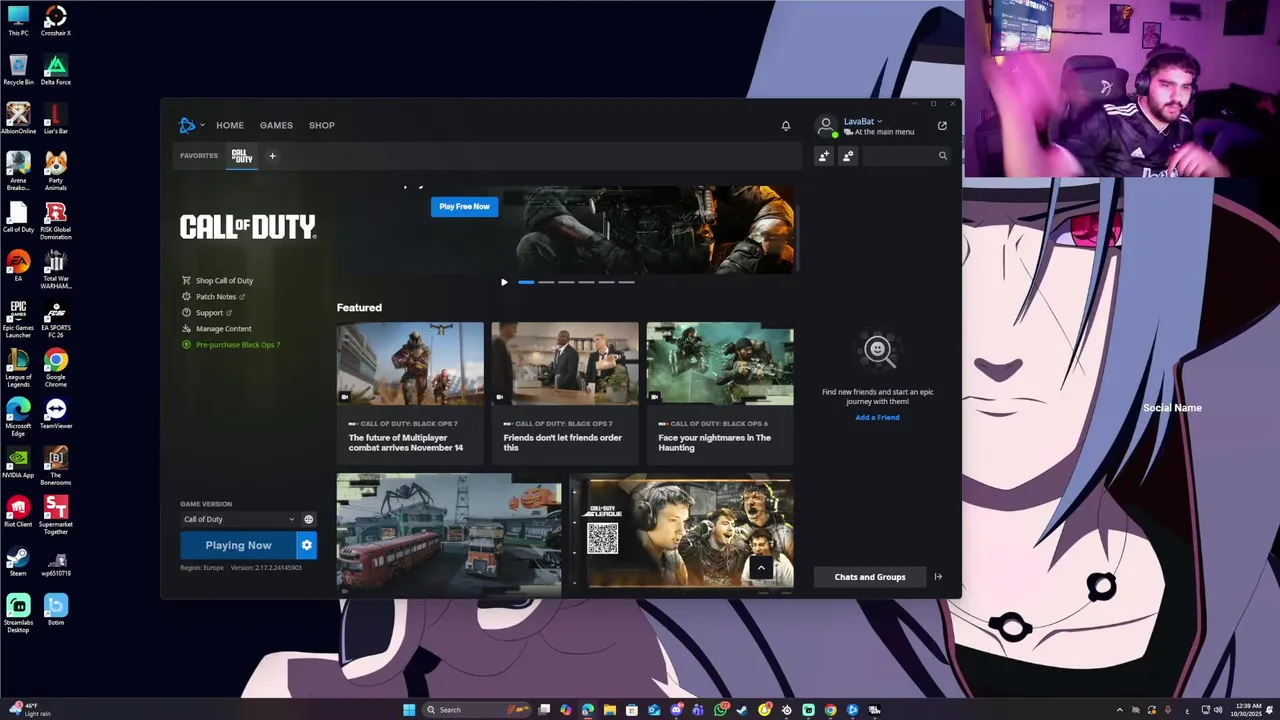Open the Liar's Bar desktop icon
The image size is (1280, 720).
point(56,119)
